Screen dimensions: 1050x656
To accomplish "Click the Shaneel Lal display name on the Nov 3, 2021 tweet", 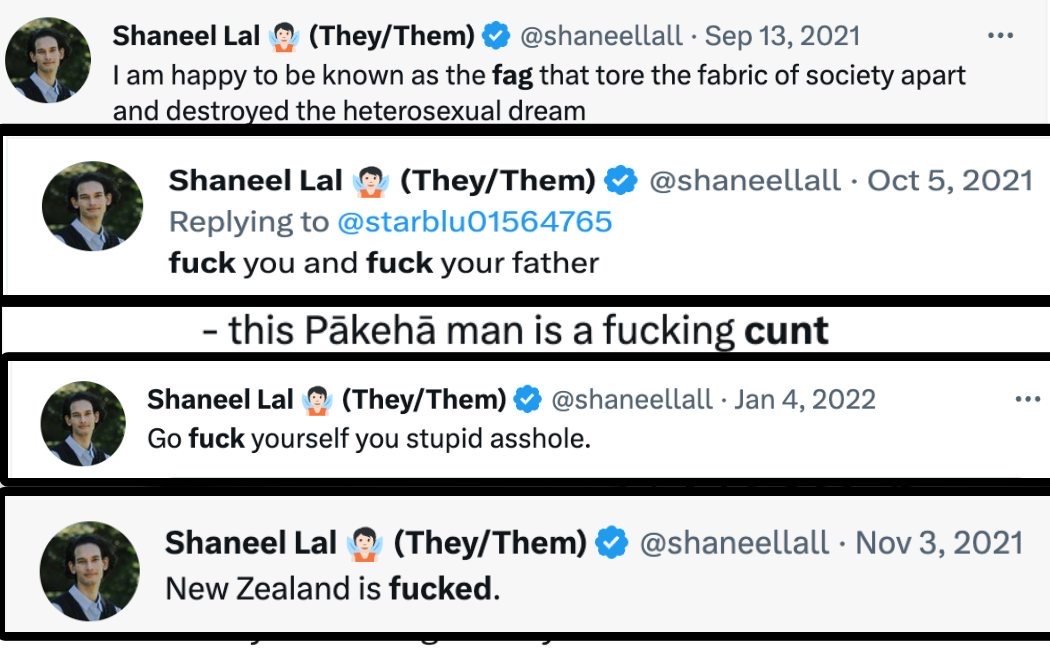I will click(x=250, y=543).
